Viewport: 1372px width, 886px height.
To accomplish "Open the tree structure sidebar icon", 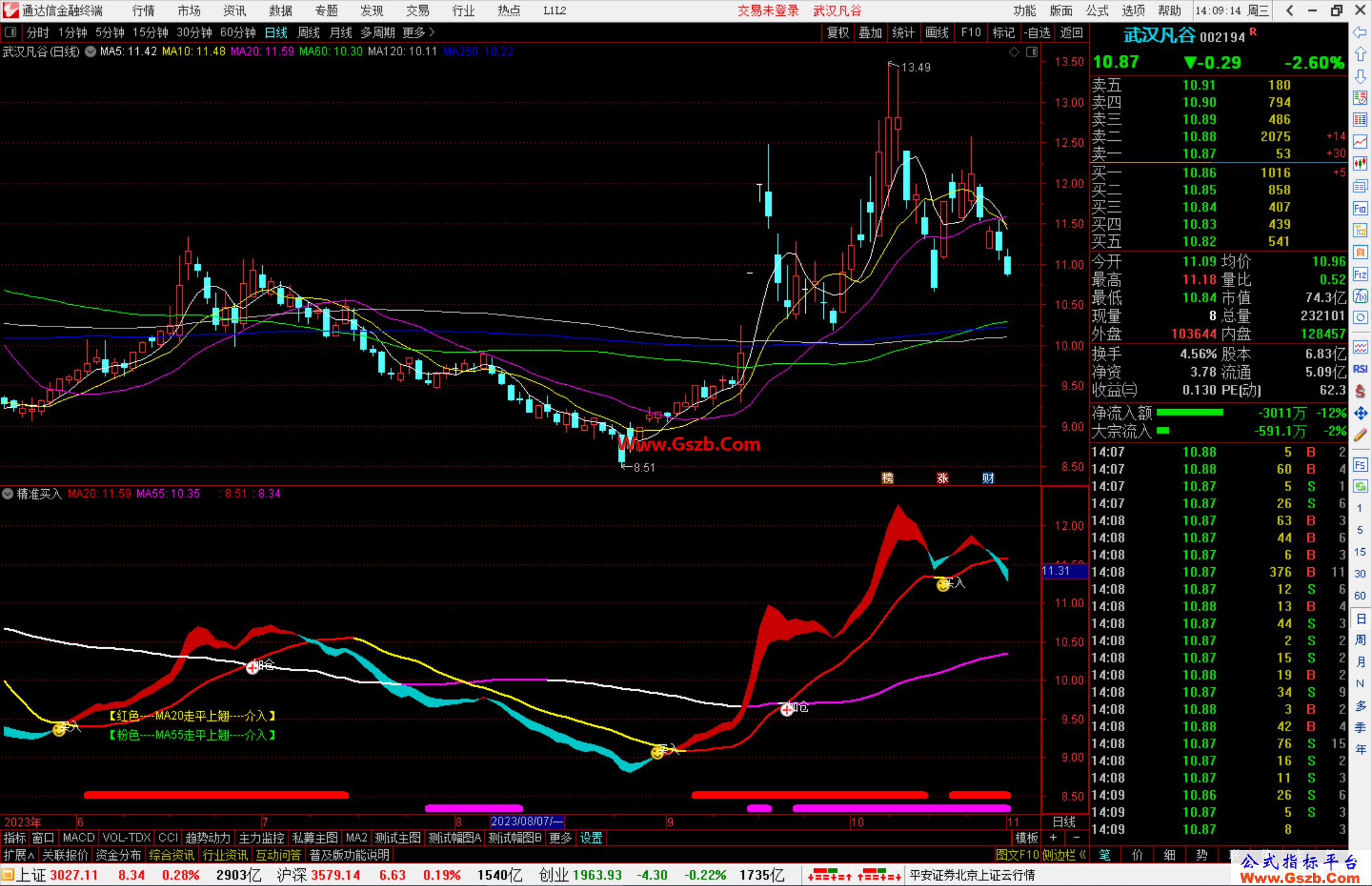I will point(1360,231).
